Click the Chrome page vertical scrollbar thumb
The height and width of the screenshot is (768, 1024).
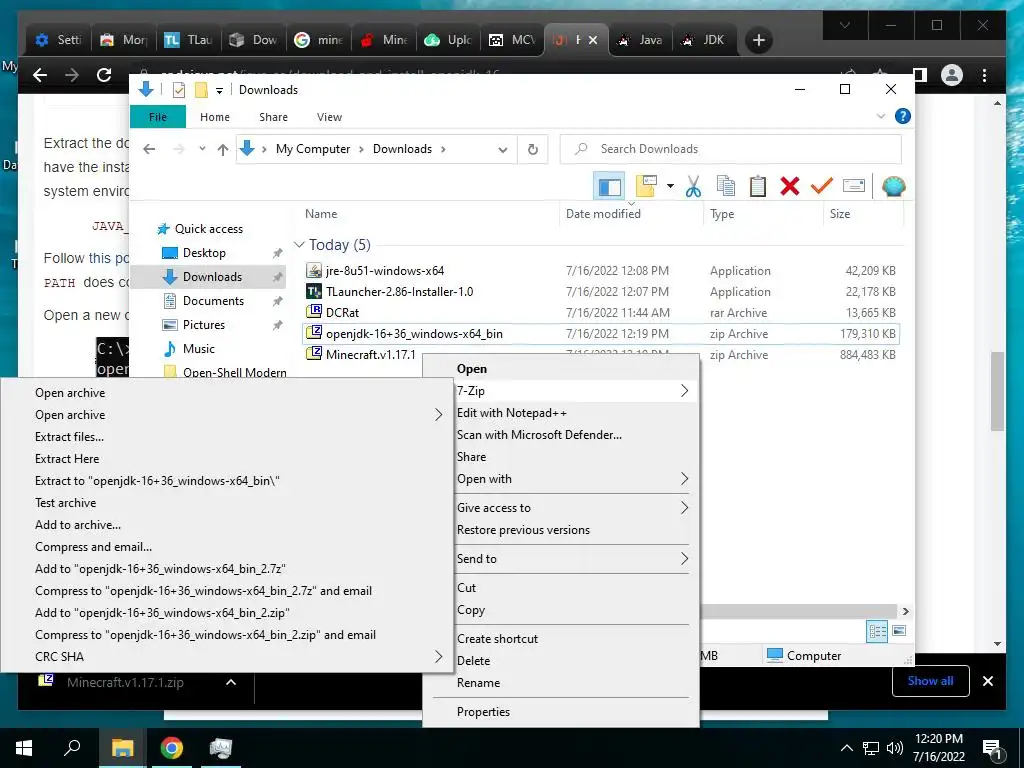tap(997, 391)
